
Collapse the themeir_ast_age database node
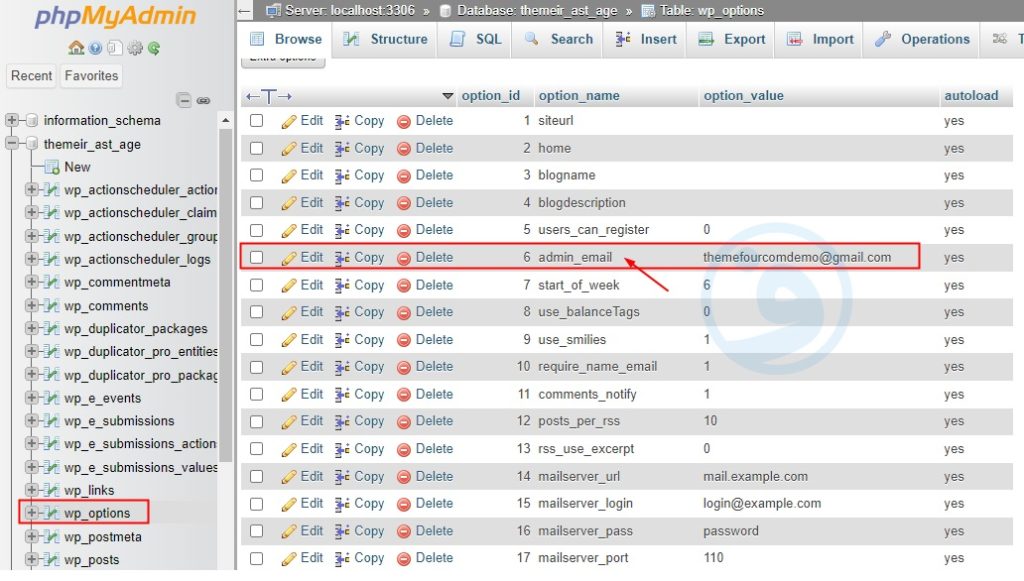tap(12, 143)
